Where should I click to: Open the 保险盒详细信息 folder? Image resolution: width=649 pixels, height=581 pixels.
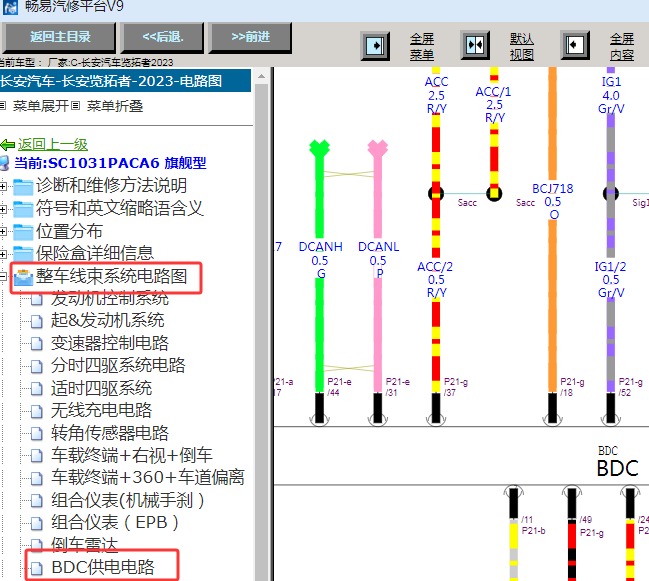(x=95, y=253)
